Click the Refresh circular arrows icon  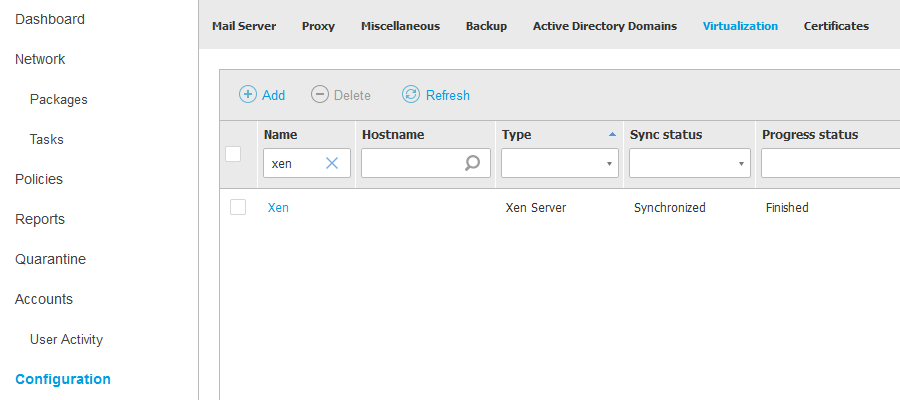point(411,95)
